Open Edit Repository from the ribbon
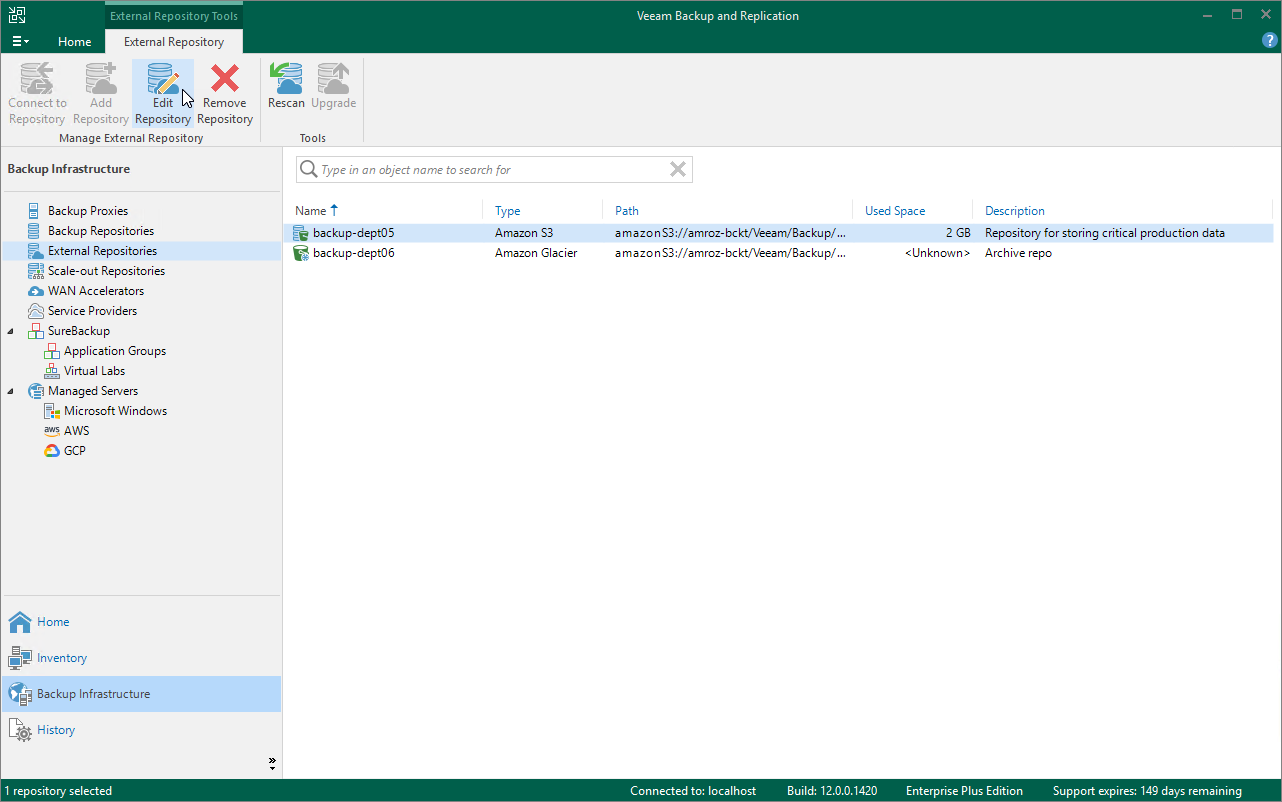This screenshot has width=1282, height=802. 162,90
